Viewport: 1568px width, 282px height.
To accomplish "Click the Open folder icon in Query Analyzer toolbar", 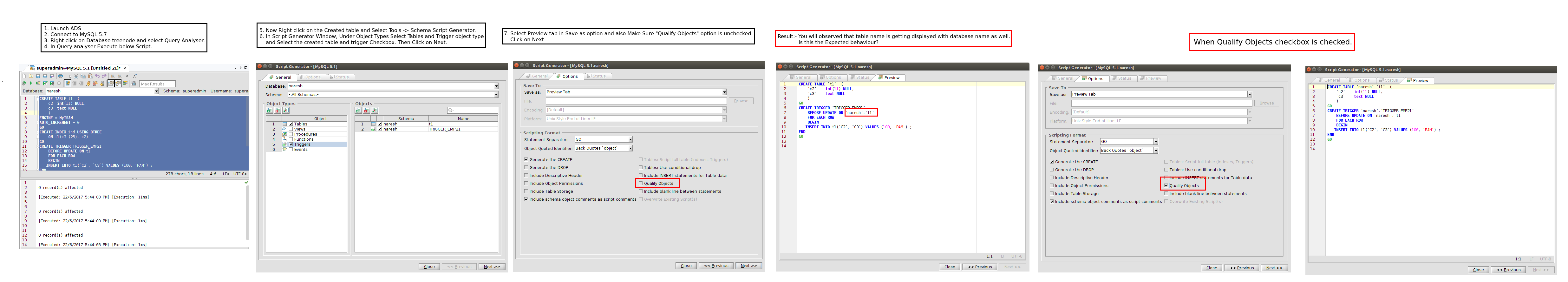I will tap(31, 76).
